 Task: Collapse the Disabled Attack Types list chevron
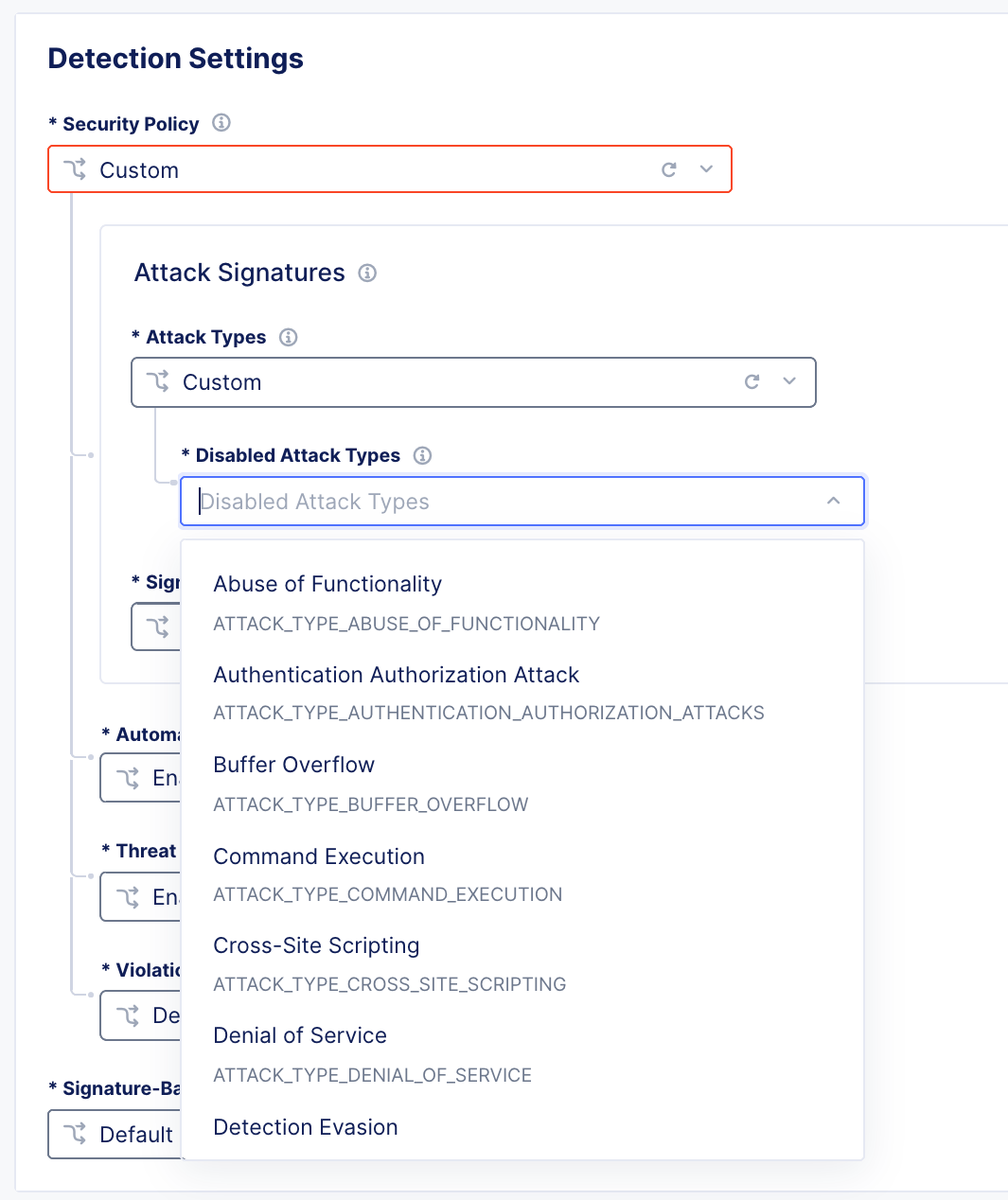click(x=834, y=501)
